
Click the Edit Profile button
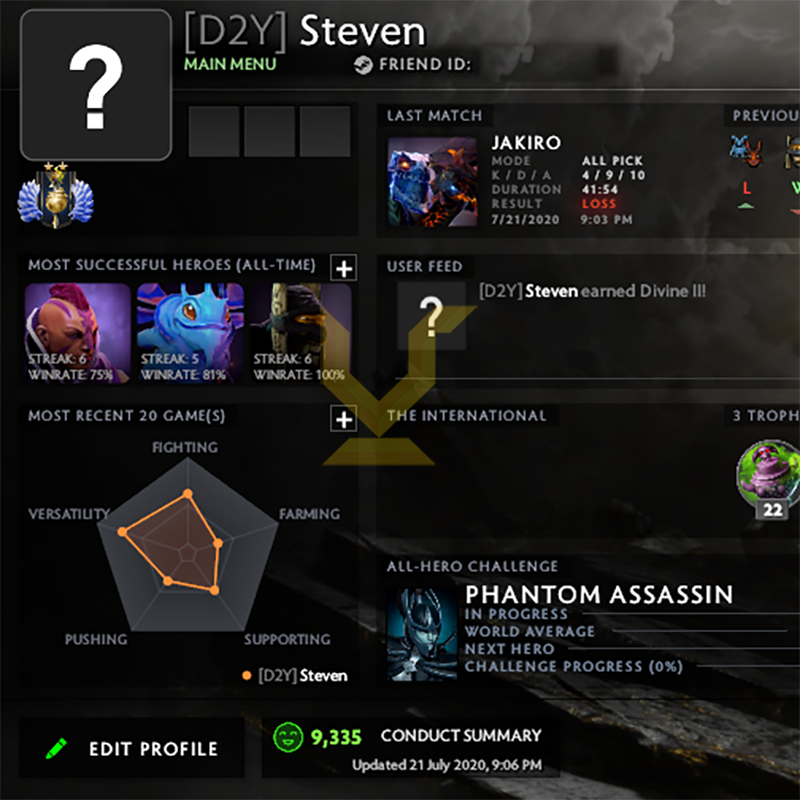[x=132, y=748]
